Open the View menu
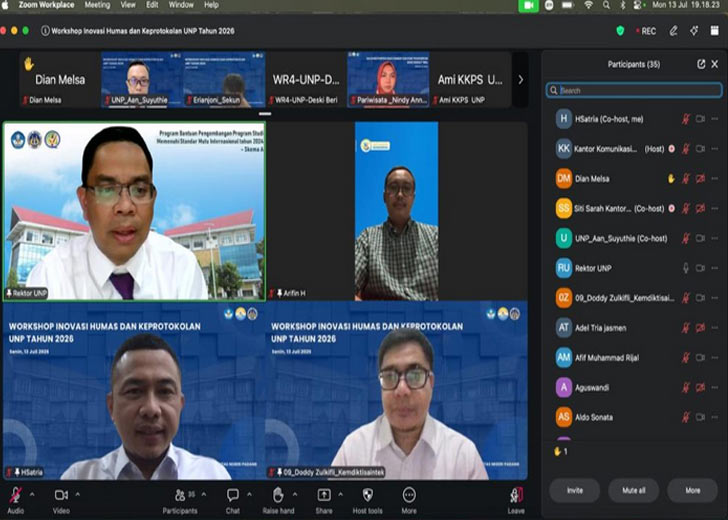 point(128,5)
